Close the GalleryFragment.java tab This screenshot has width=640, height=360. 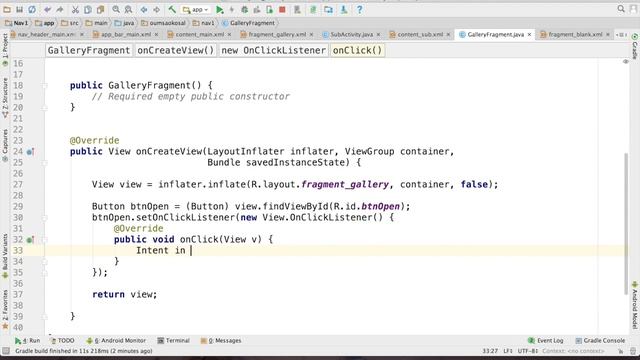coord(529,35)
